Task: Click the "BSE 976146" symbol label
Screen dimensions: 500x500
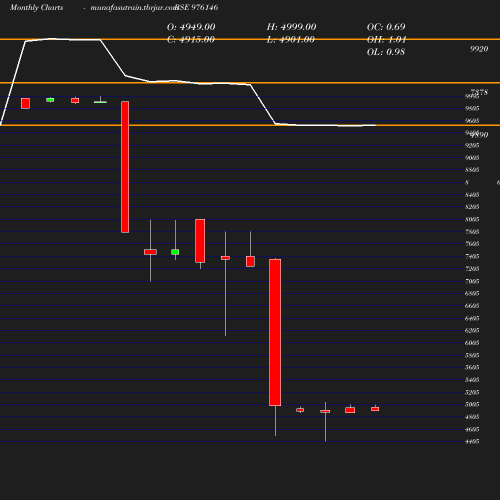Action: (x=197, y=7)
